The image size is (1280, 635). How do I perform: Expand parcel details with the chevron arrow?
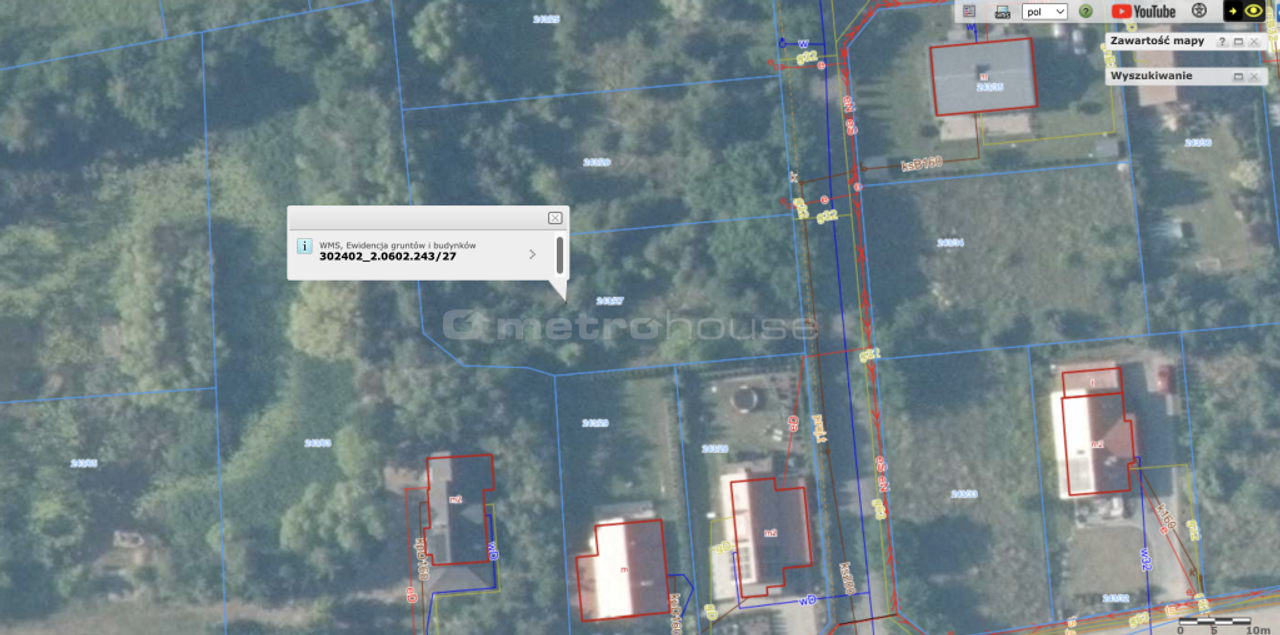[x=532, y=254]
